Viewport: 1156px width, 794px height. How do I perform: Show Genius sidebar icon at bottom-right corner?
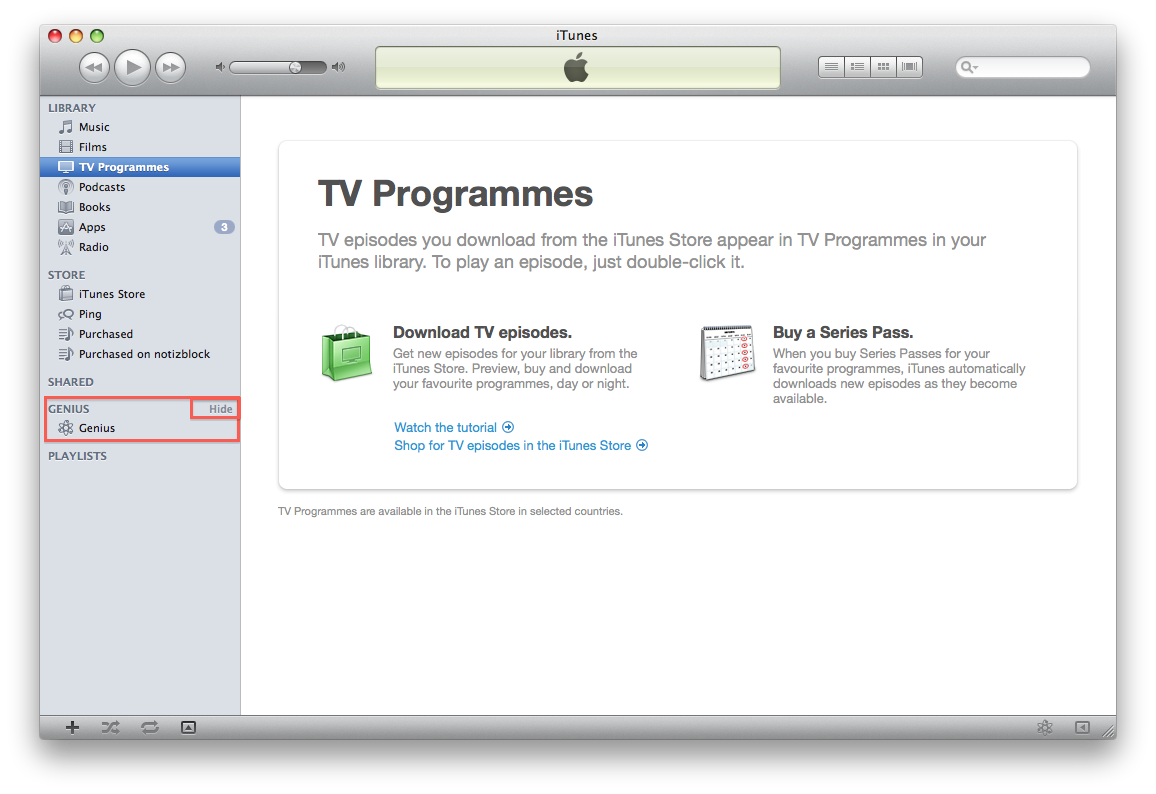pos(1082,728)
